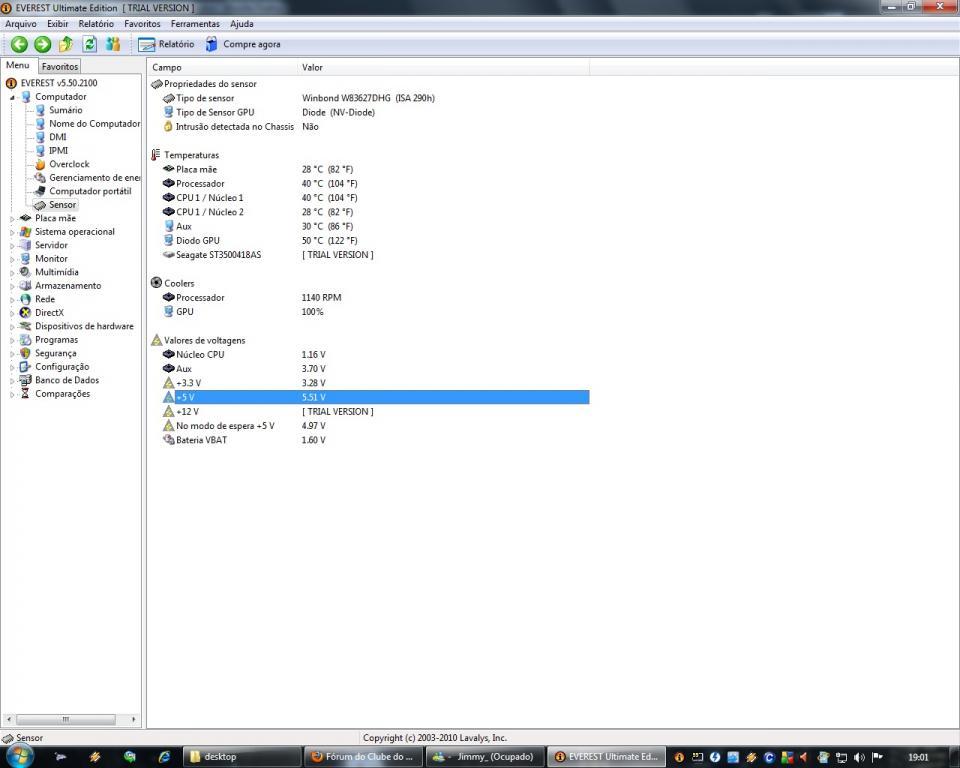The width and height of the screenshot is (960, 768).
Task: Click the Up level toolbar icon
Action: tap(66, 44)
